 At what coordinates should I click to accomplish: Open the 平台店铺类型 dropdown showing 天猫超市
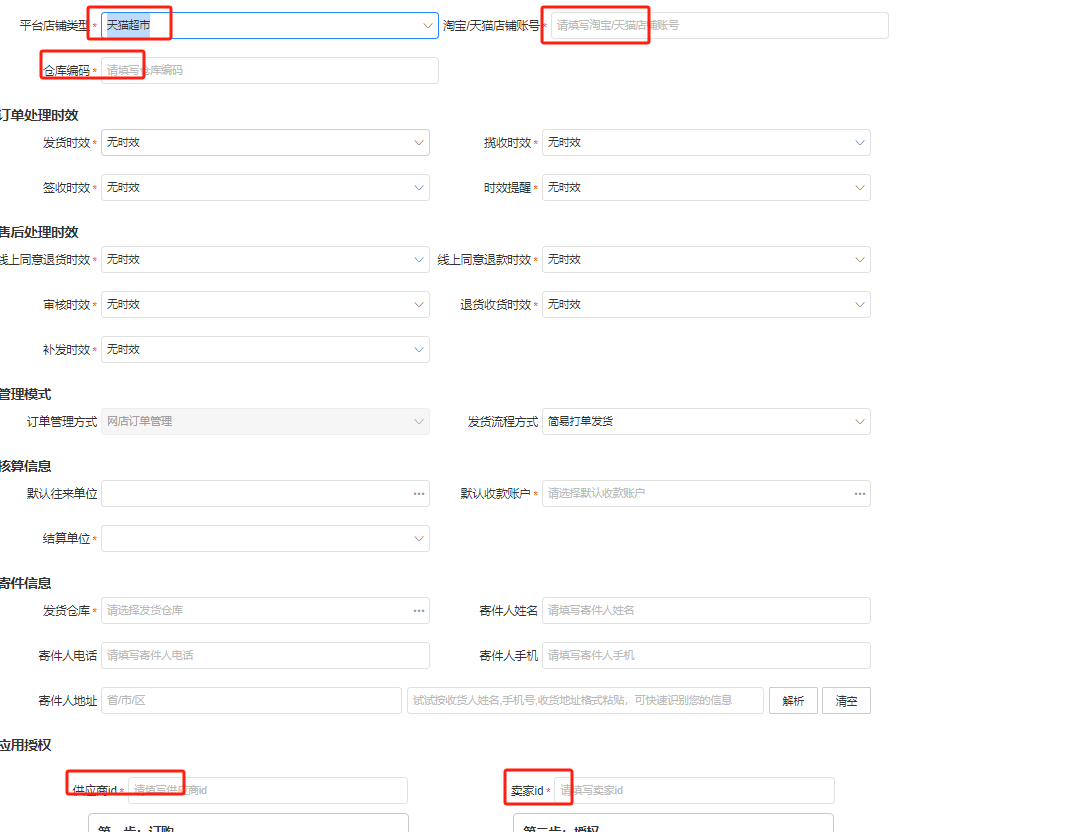(270, 26)
